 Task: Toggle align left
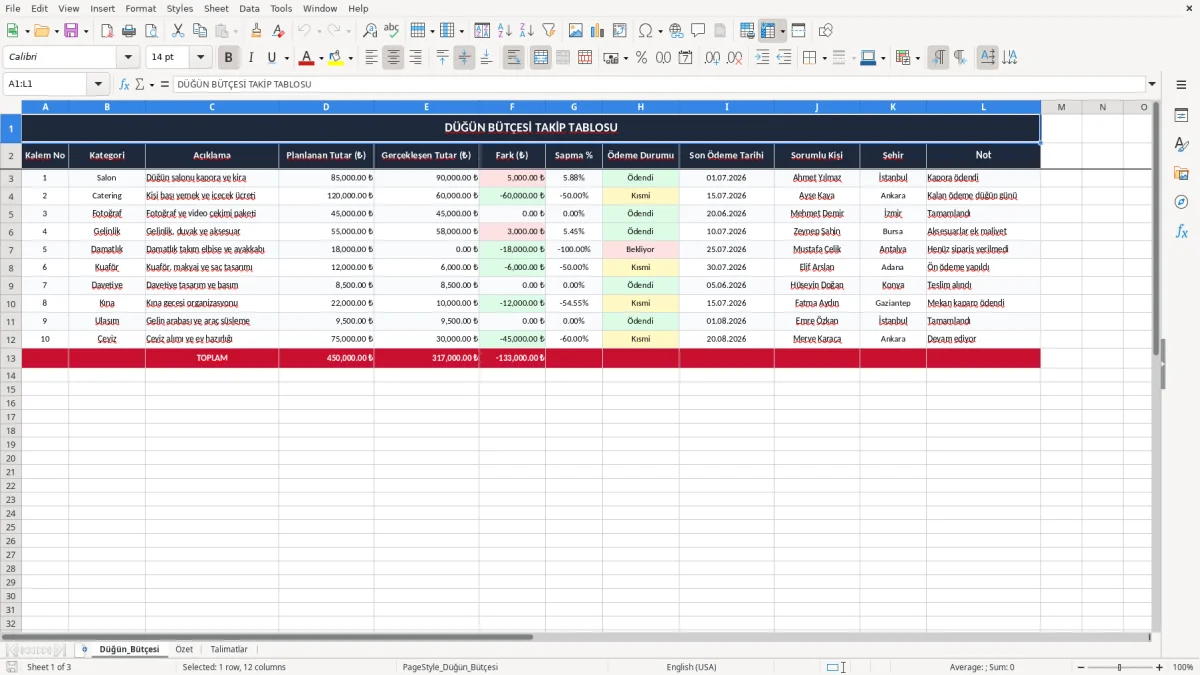click(371, 58)
